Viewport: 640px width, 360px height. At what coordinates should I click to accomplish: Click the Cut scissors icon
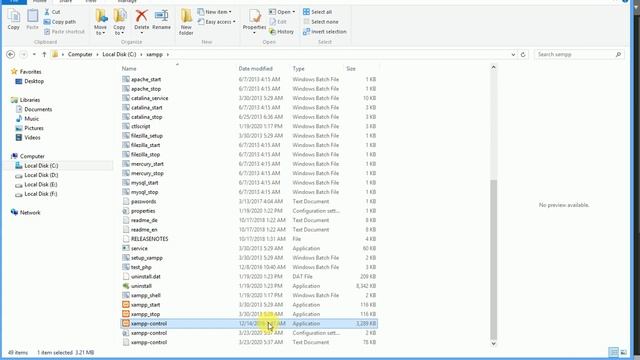click(x=47, y=12)
